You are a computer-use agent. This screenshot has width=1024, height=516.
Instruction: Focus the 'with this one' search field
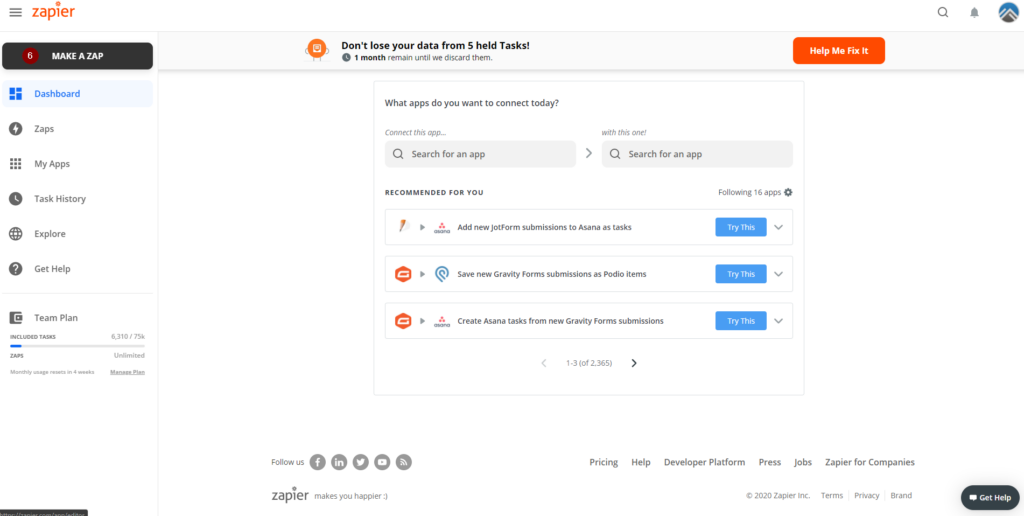[x=697, y=154]
